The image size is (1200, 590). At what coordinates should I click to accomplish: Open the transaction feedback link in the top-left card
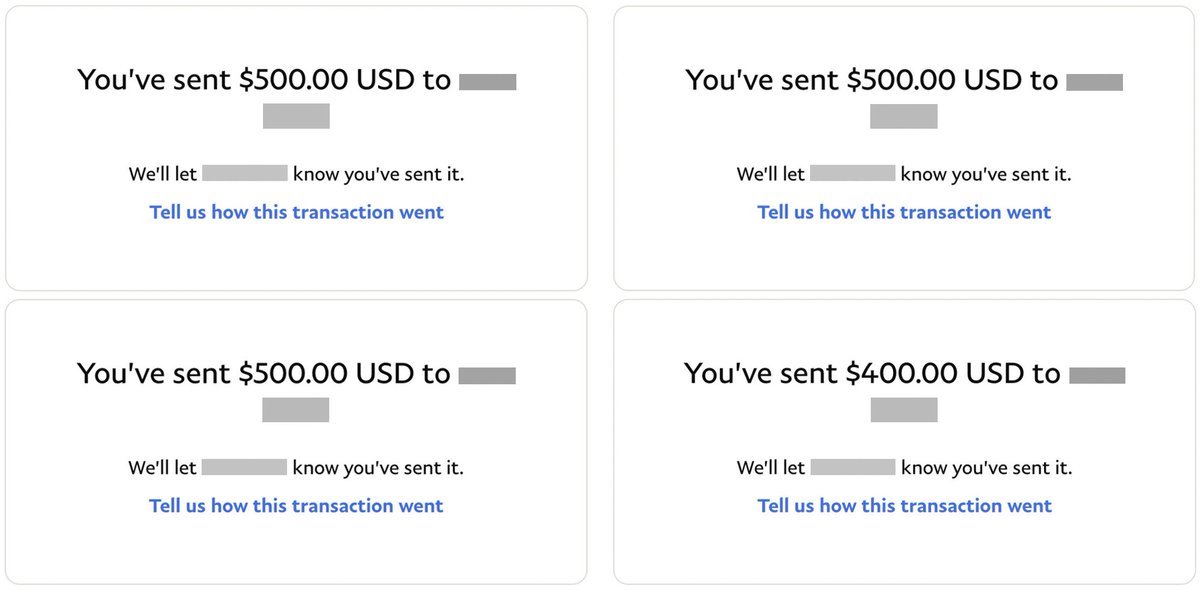(x=297, y=212)
